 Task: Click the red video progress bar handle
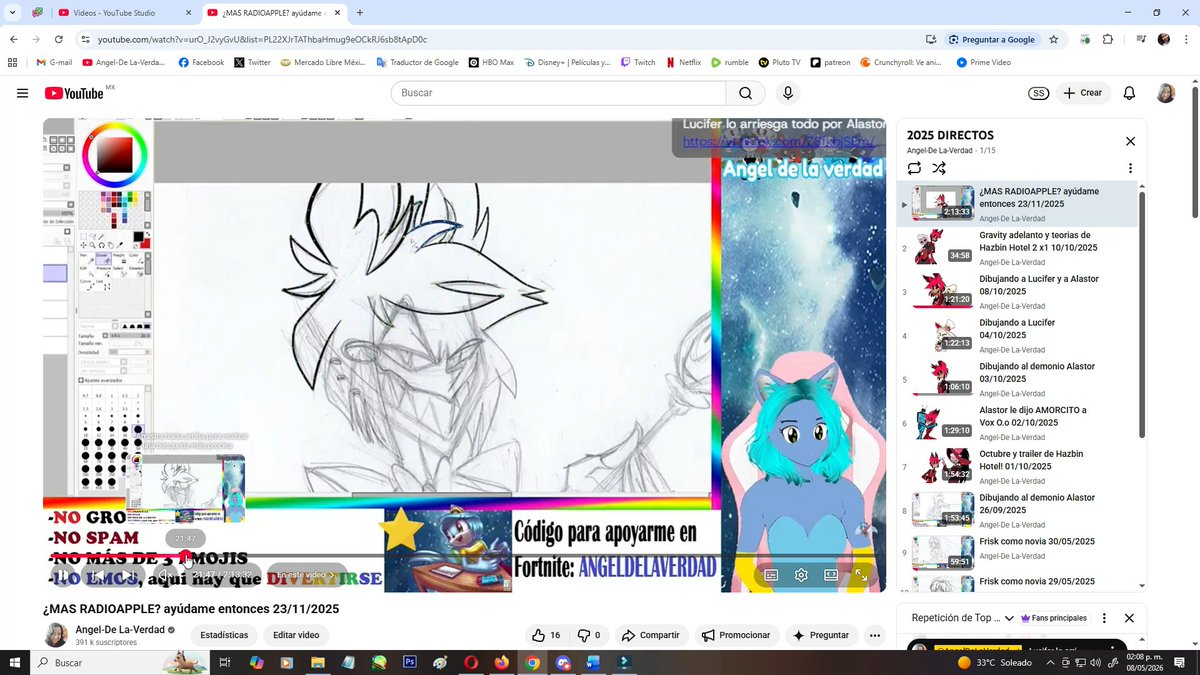click(x=186, y=555)
